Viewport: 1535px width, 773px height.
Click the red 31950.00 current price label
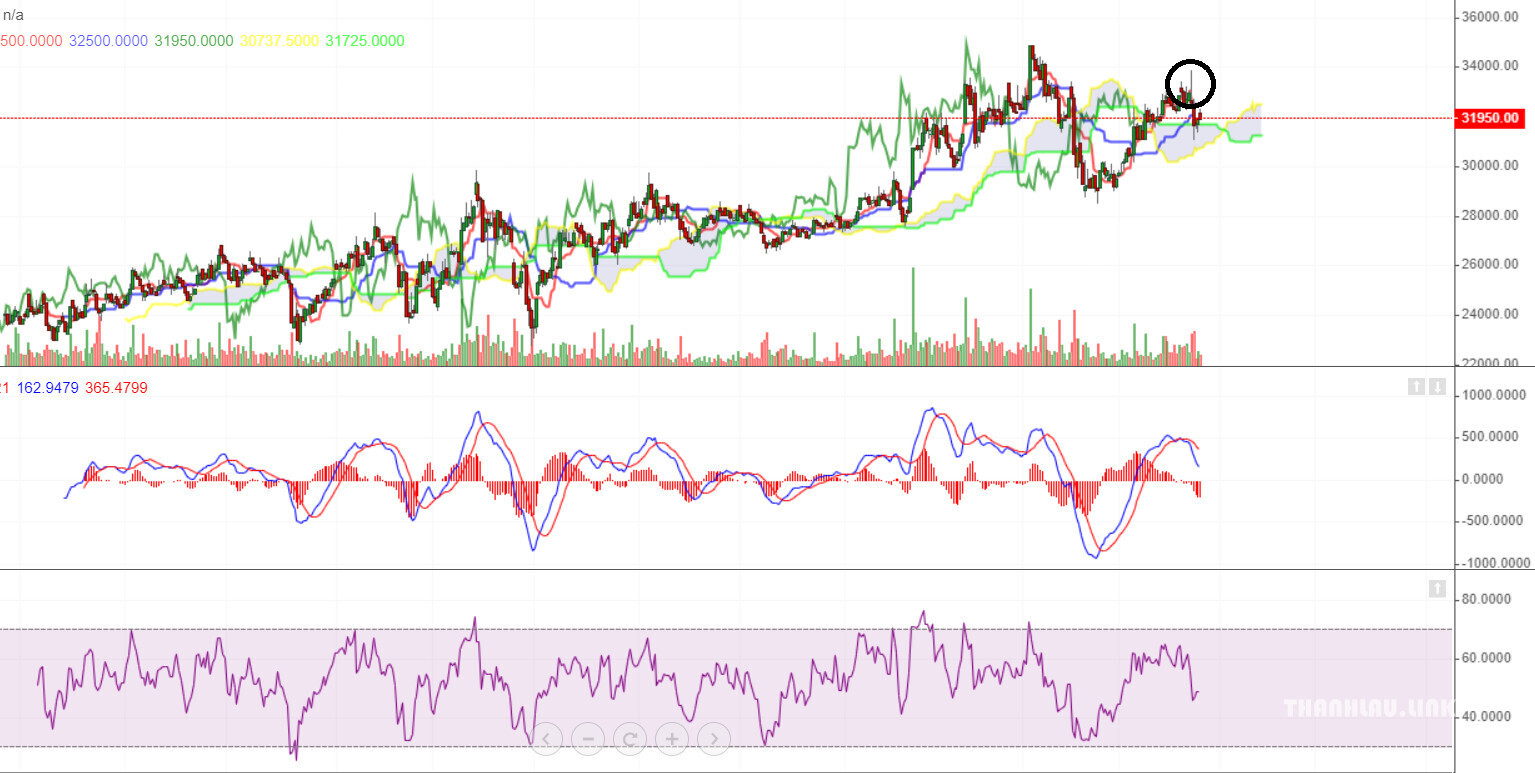click(x=1490, y=118)
